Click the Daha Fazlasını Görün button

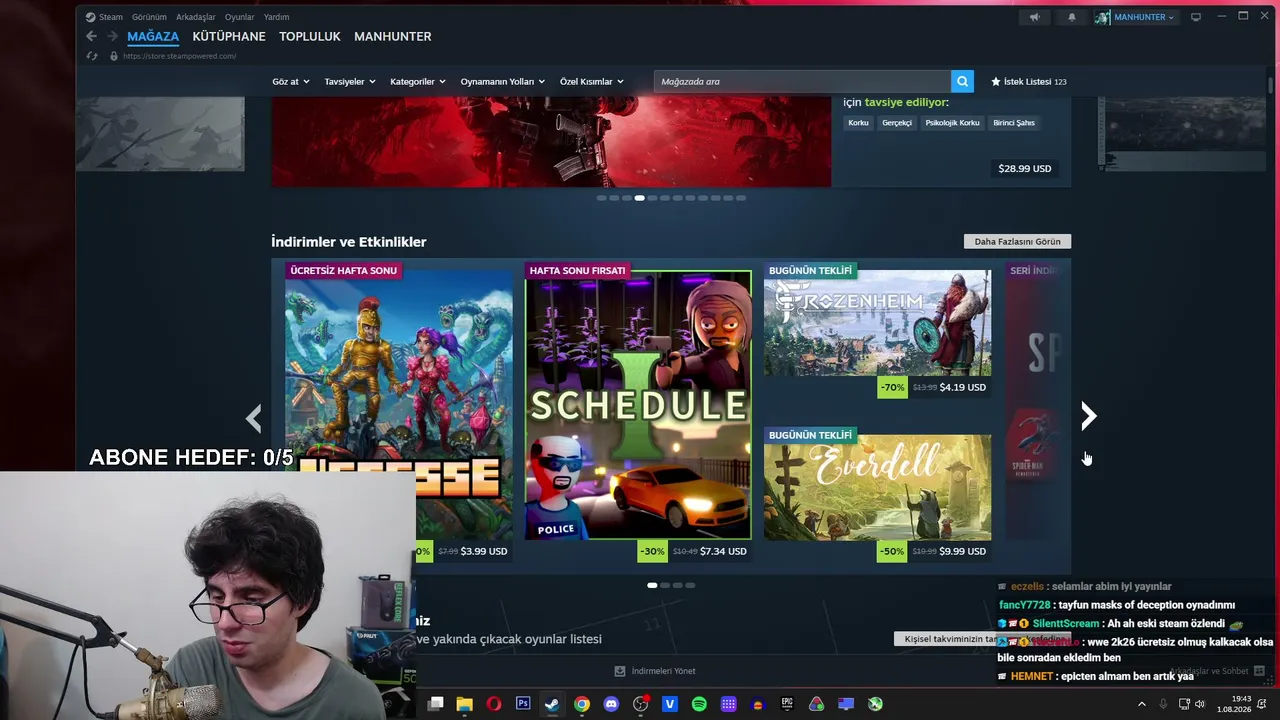(1017, 242)
